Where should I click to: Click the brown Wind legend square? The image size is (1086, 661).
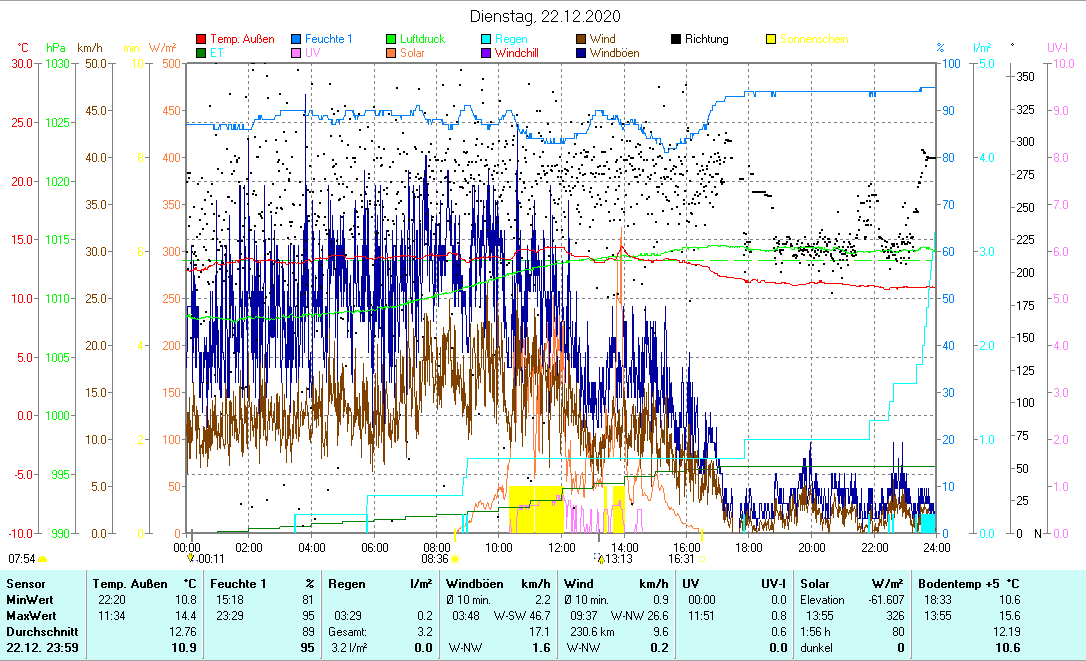click(x=581, y=39)
